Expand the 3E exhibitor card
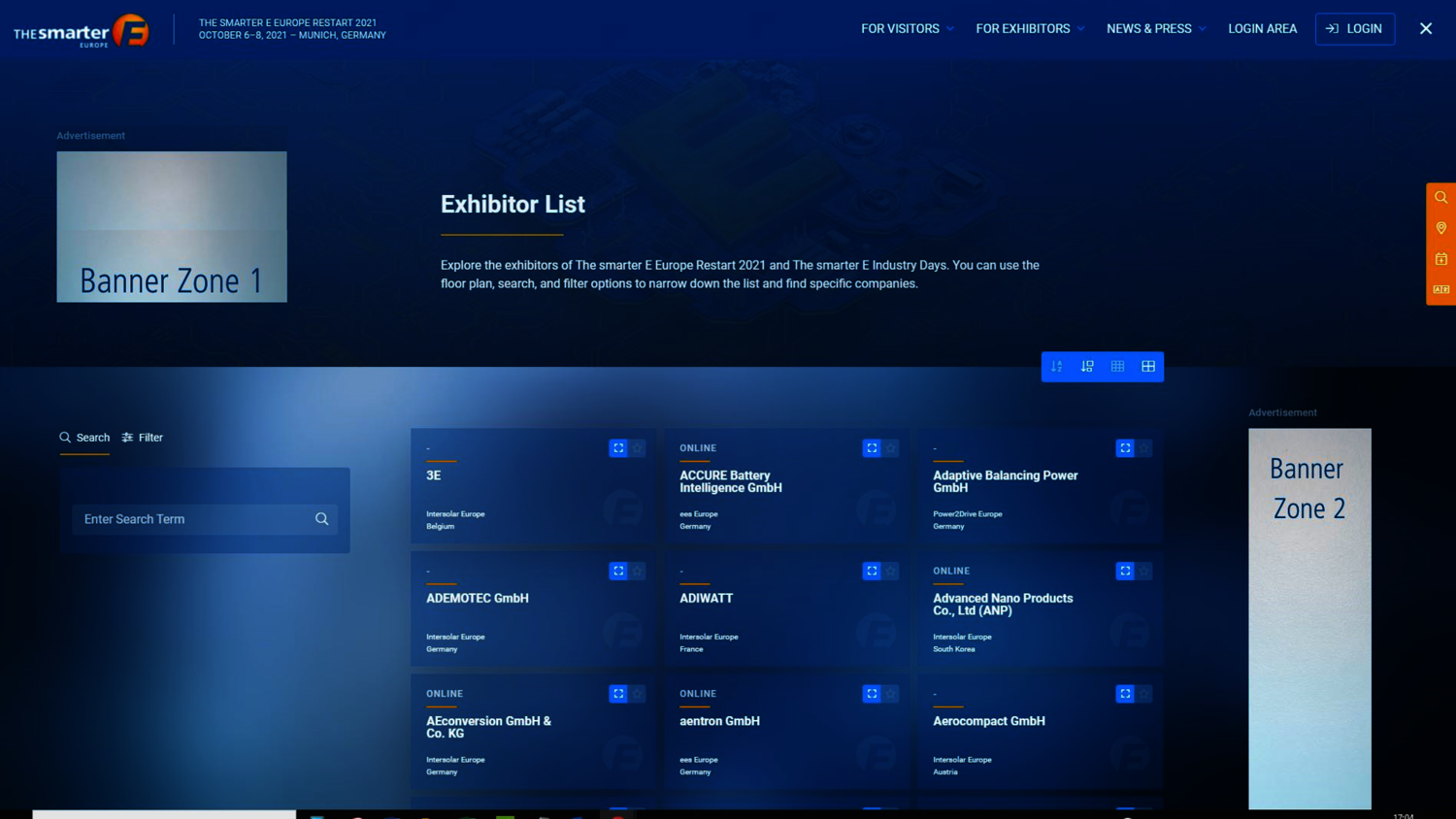The height and width of the screenshot is (819, 1456). click(618, 448)
